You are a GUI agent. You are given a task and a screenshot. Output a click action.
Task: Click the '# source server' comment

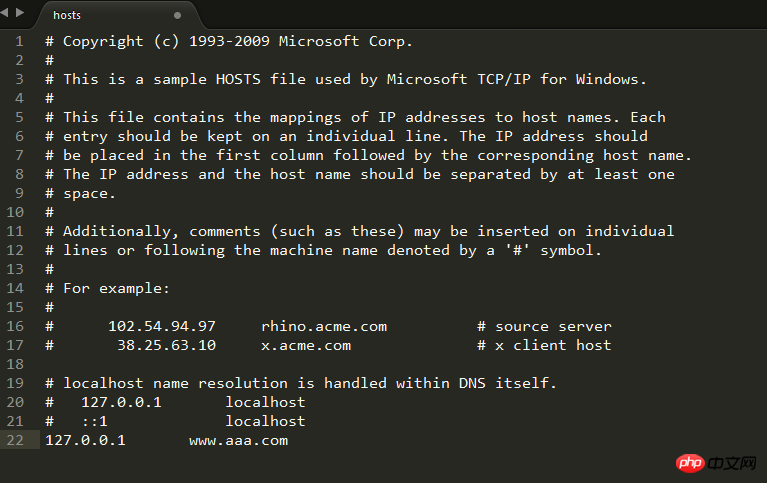[x=544, y=326]
